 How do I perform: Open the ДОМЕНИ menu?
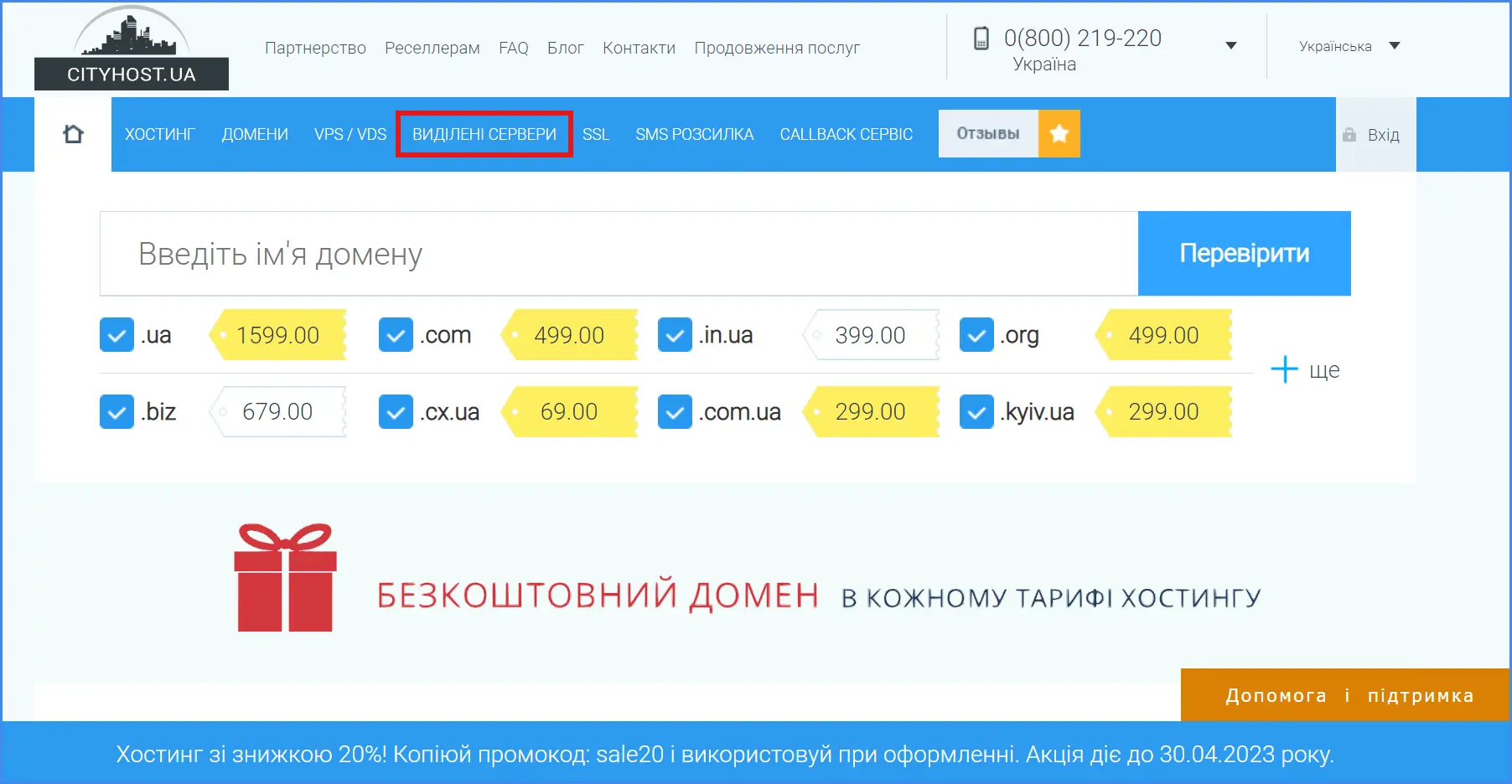coord(255,134)
